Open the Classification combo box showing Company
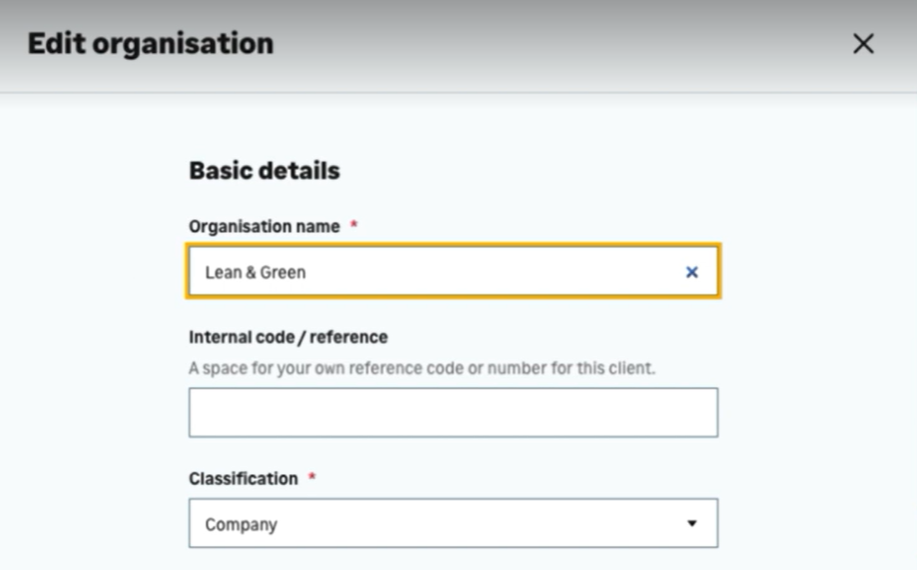 (x=452, y=523)
